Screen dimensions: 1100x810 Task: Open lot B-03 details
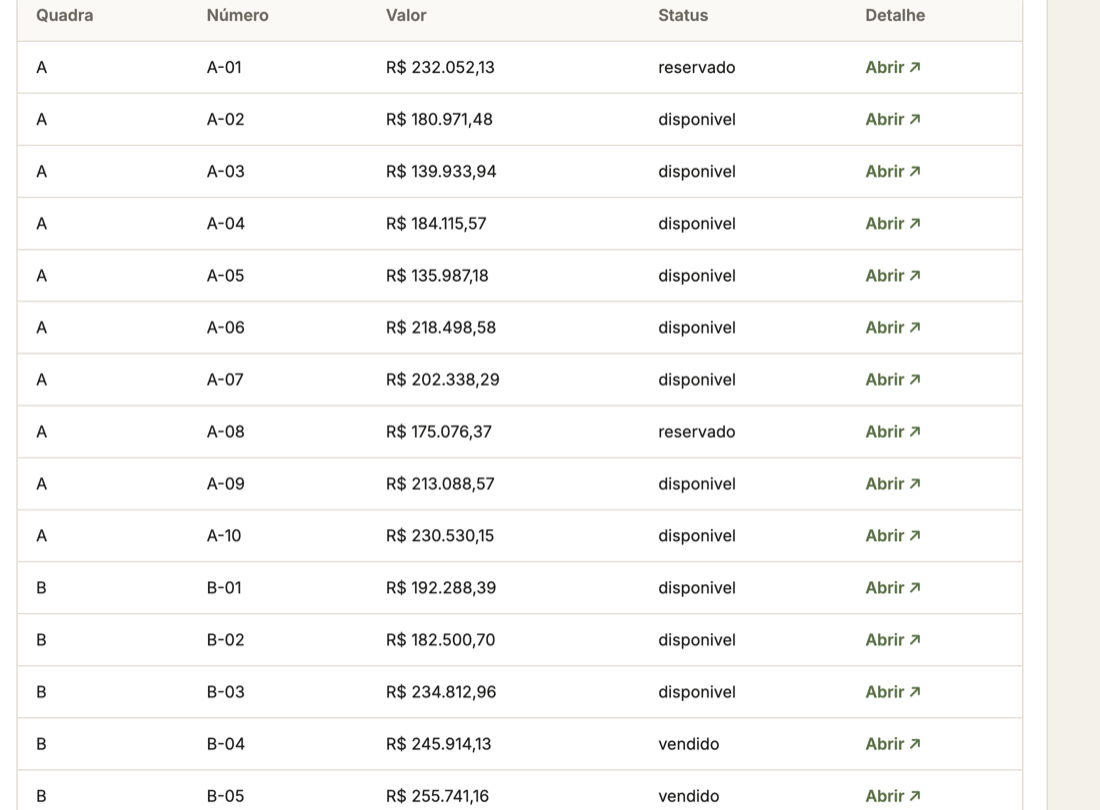pos(892,692)
